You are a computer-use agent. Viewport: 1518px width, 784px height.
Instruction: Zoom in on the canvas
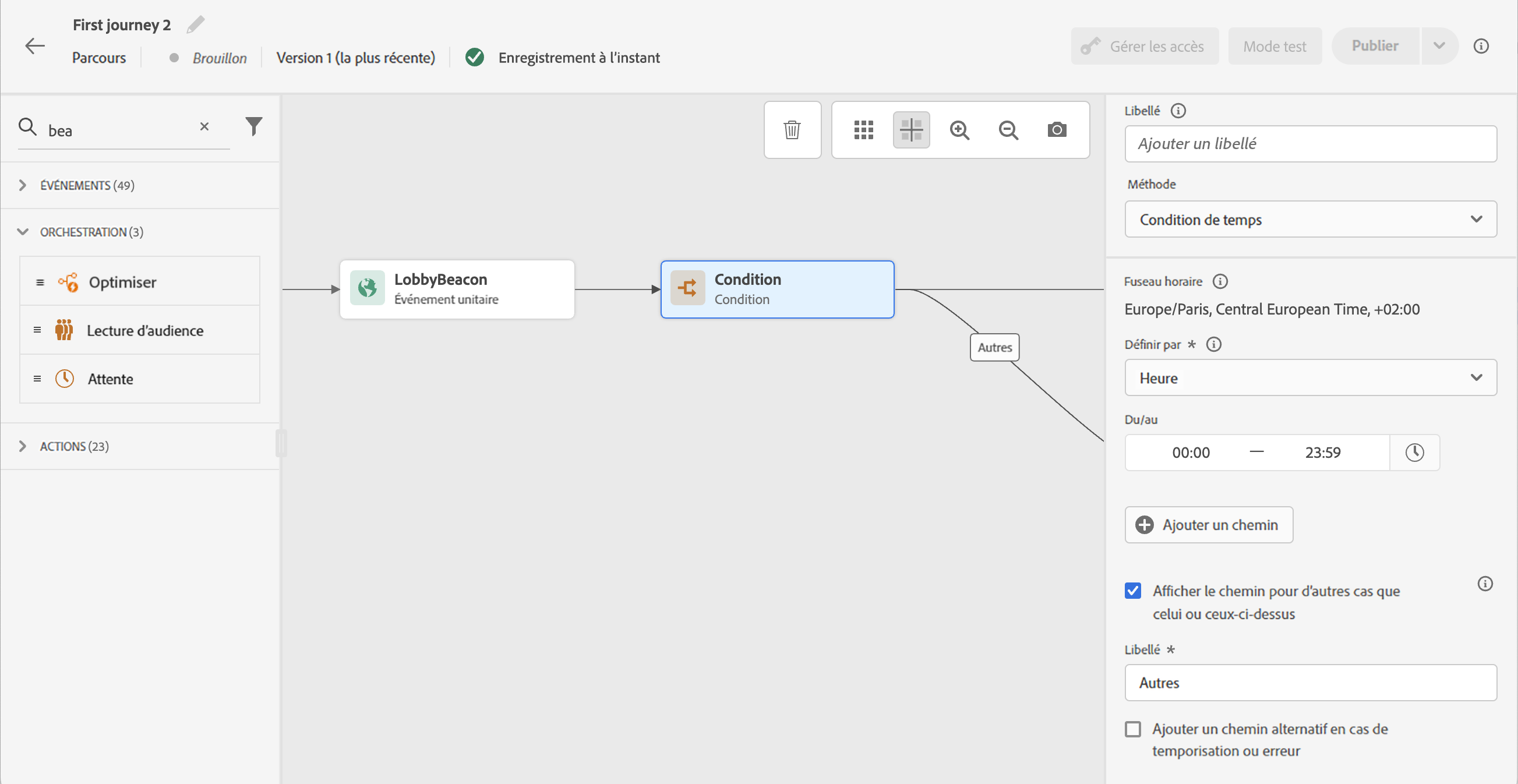pyautogui.click(x=959, y=129)
